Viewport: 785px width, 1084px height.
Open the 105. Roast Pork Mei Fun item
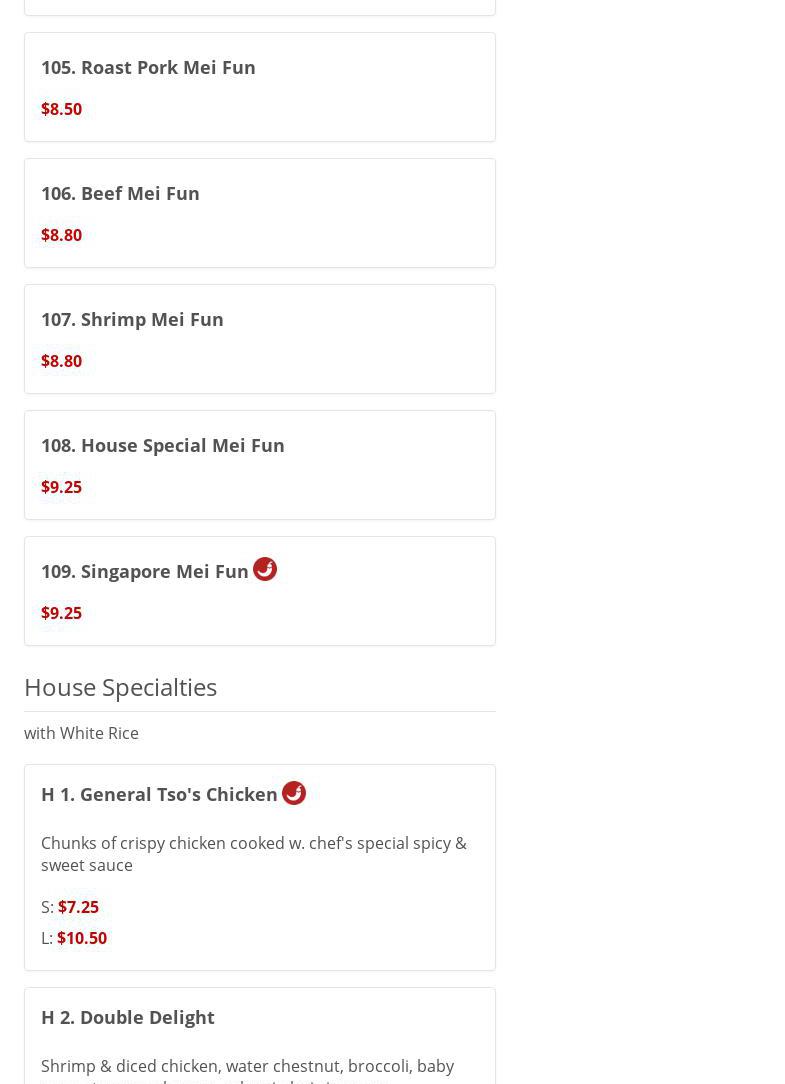[148, 67]
